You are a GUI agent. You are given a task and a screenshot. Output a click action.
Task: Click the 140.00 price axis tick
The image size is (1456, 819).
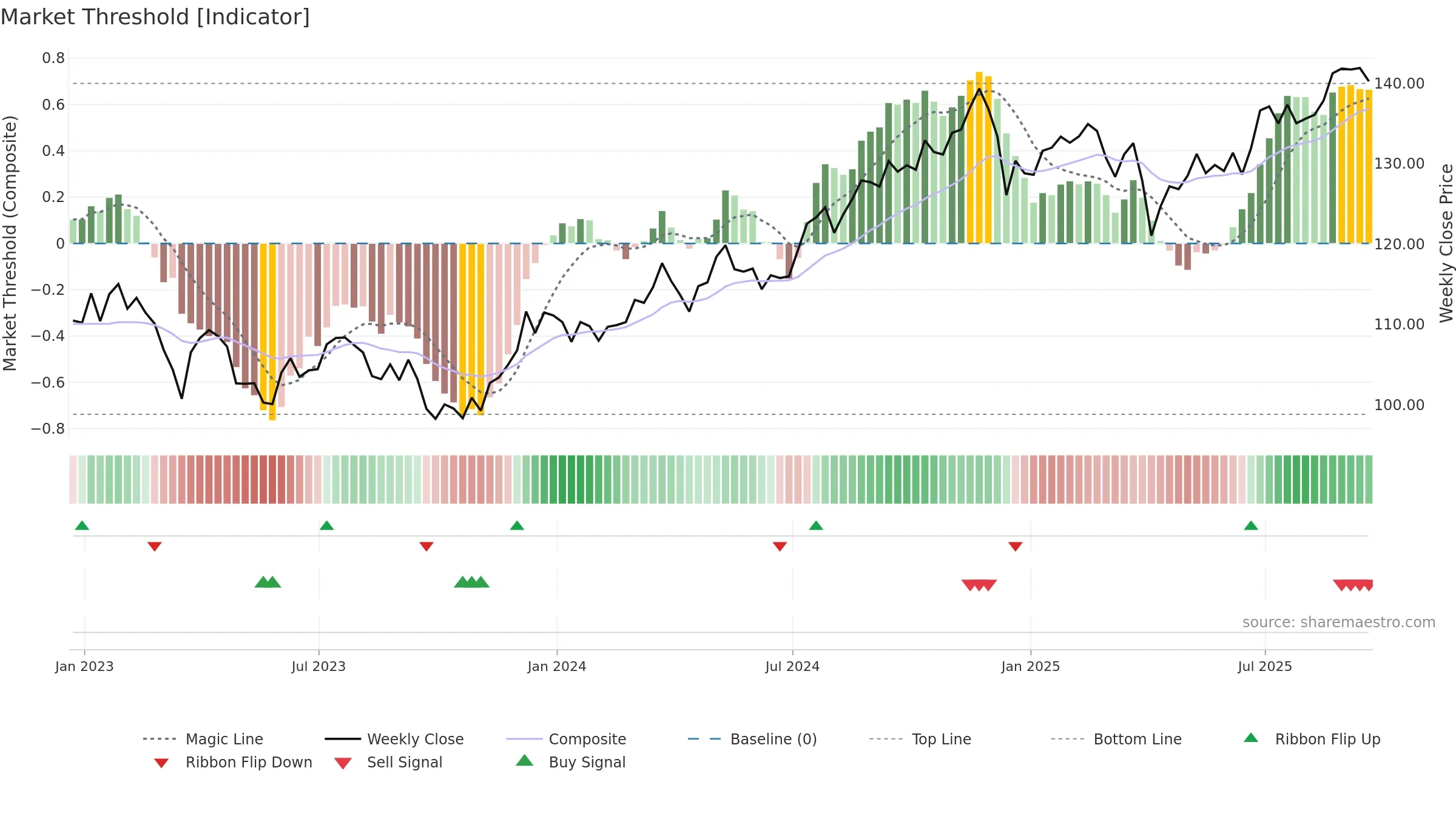point(1400,84)
